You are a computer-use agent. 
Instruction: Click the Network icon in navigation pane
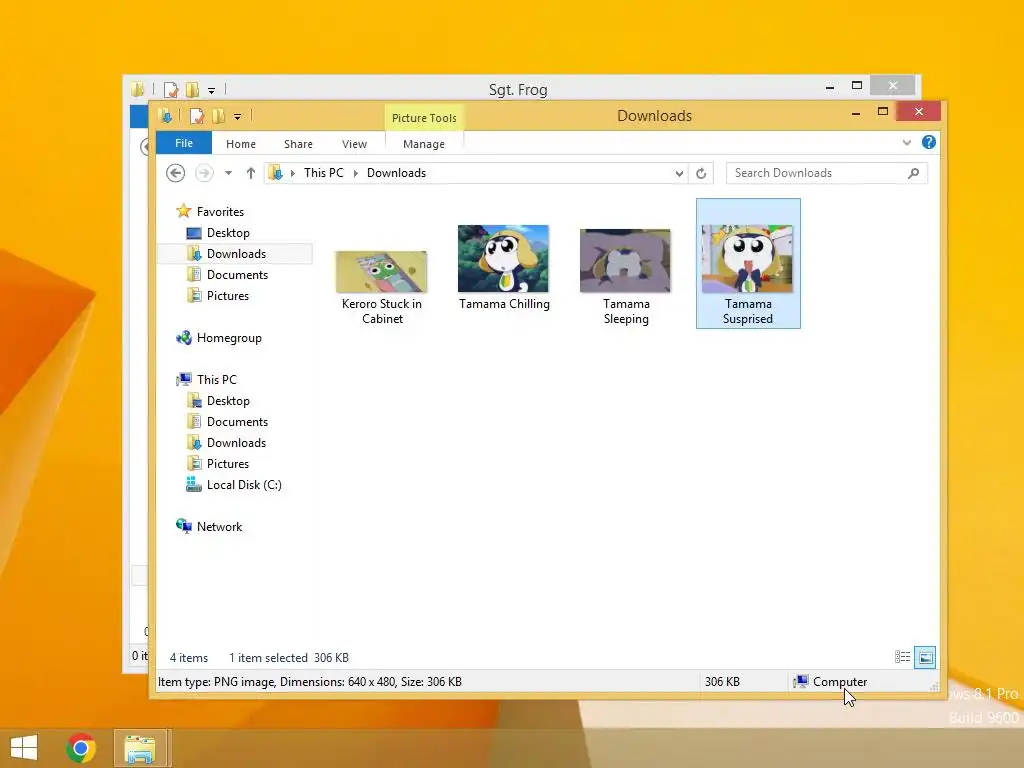pos(184,526)
